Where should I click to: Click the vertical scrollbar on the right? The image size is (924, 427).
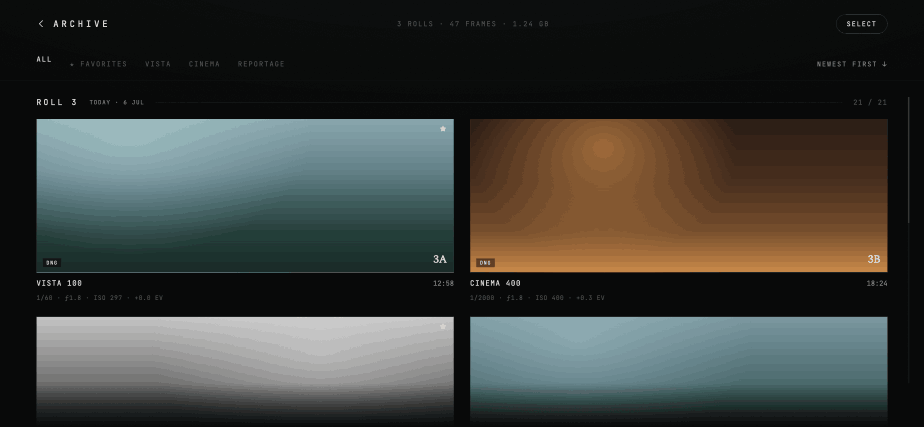[x=909, y=160]
